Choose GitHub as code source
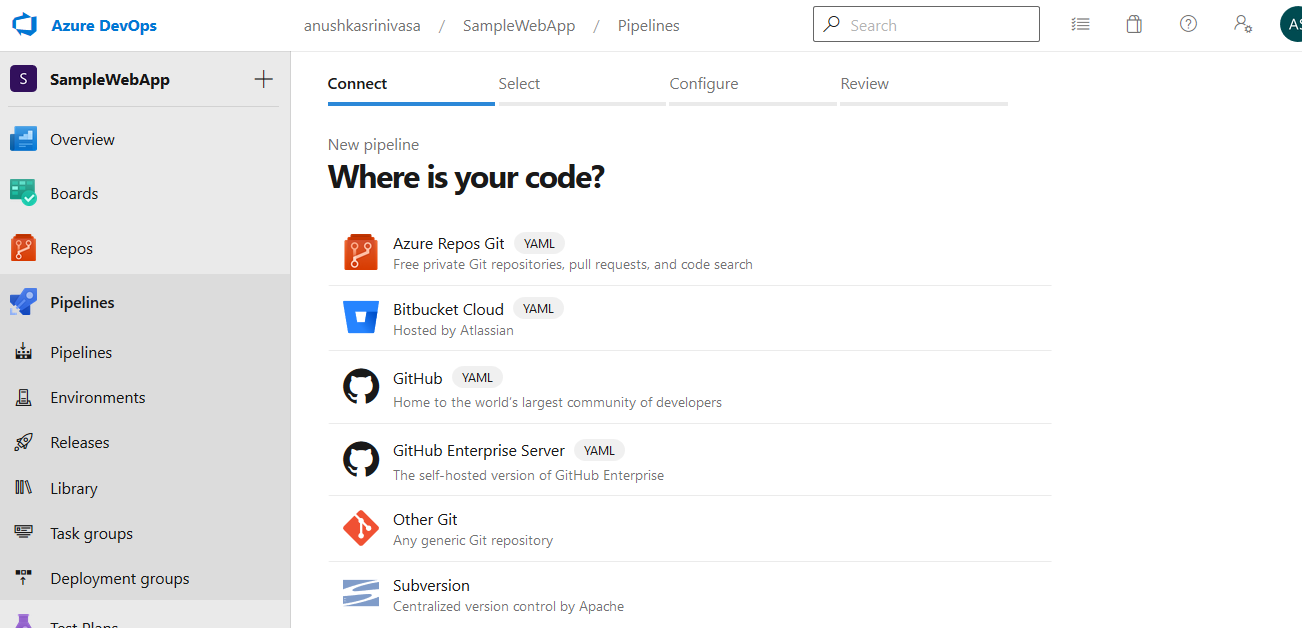 pos(690,387)
